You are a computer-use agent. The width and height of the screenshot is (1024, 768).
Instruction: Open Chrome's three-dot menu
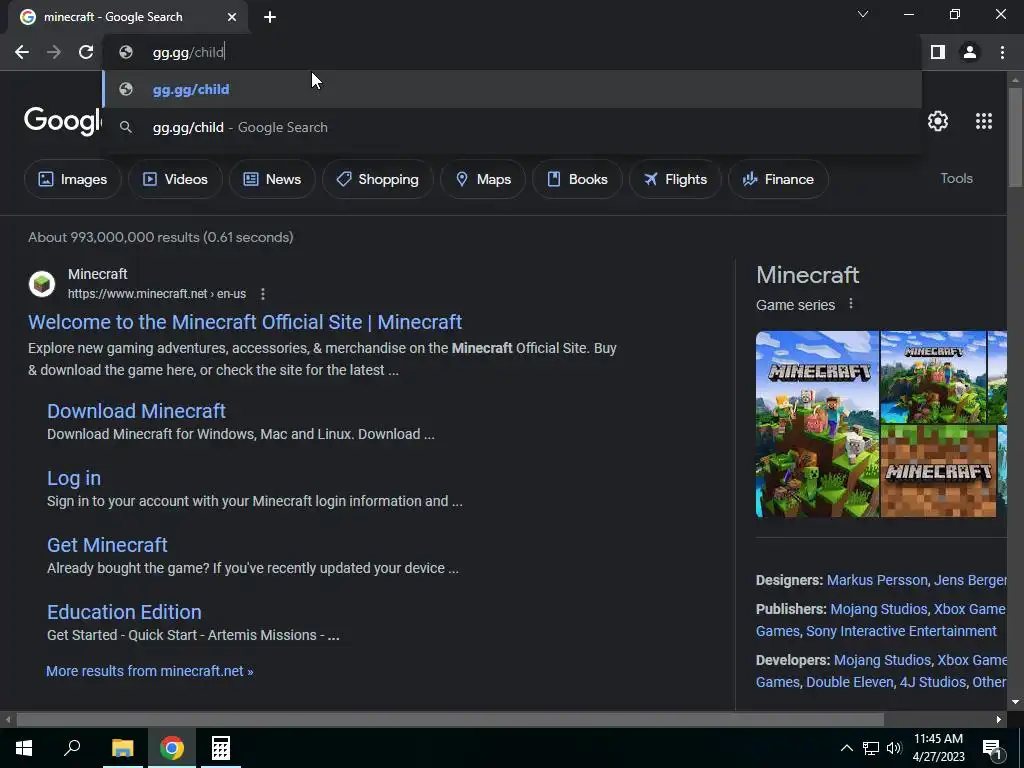(1002, 52)
